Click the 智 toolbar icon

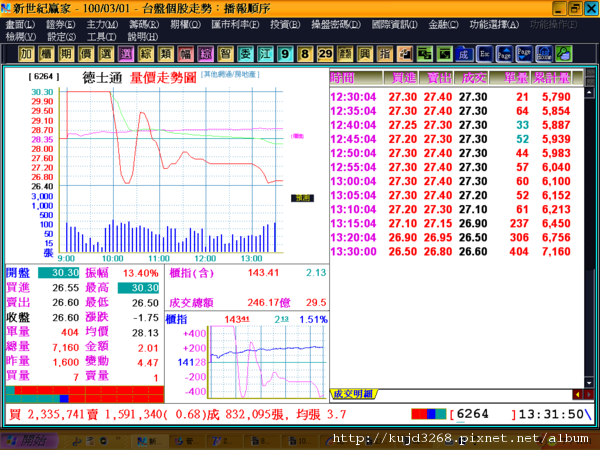point(225,54)
